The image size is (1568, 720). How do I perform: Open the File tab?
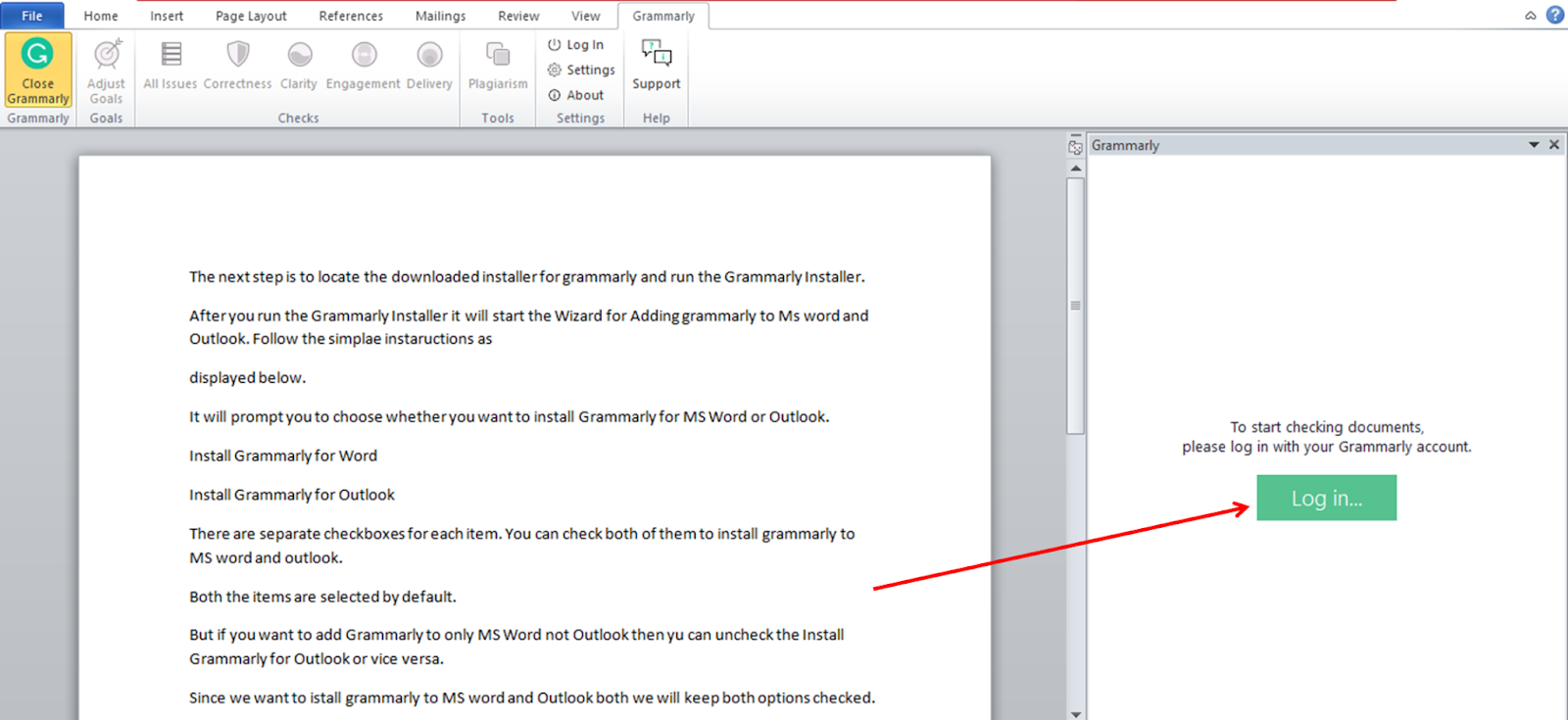point(32,16)
